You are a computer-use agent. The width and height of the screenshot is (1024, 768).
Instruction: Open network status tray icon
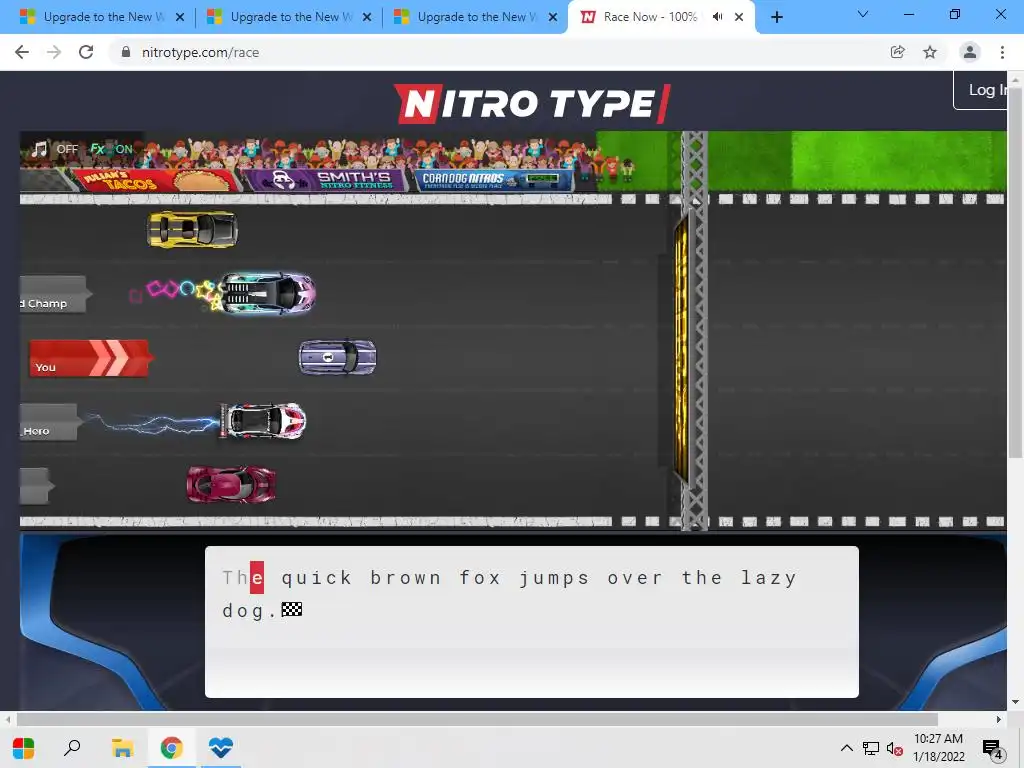[x=871, y=748]
